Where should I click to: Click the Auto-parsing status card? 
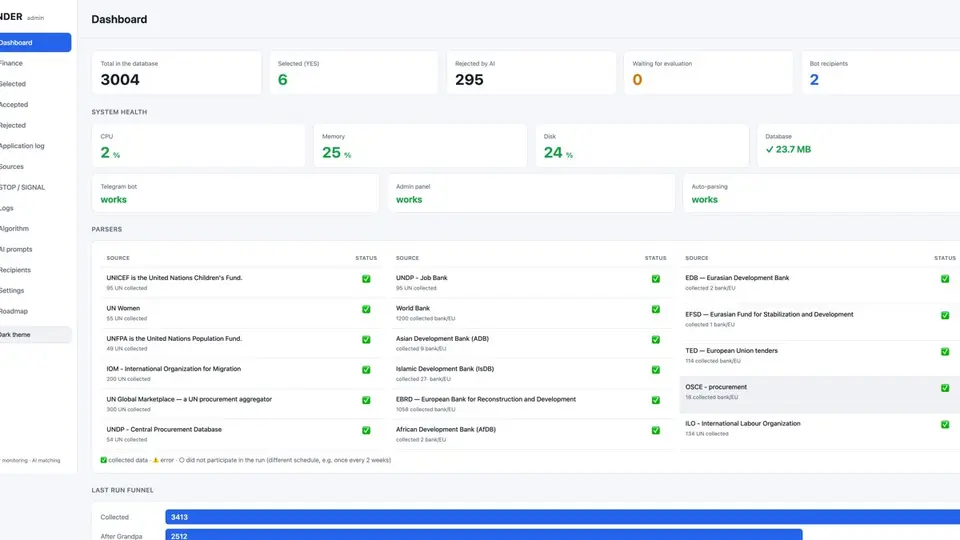coord(822,193)
